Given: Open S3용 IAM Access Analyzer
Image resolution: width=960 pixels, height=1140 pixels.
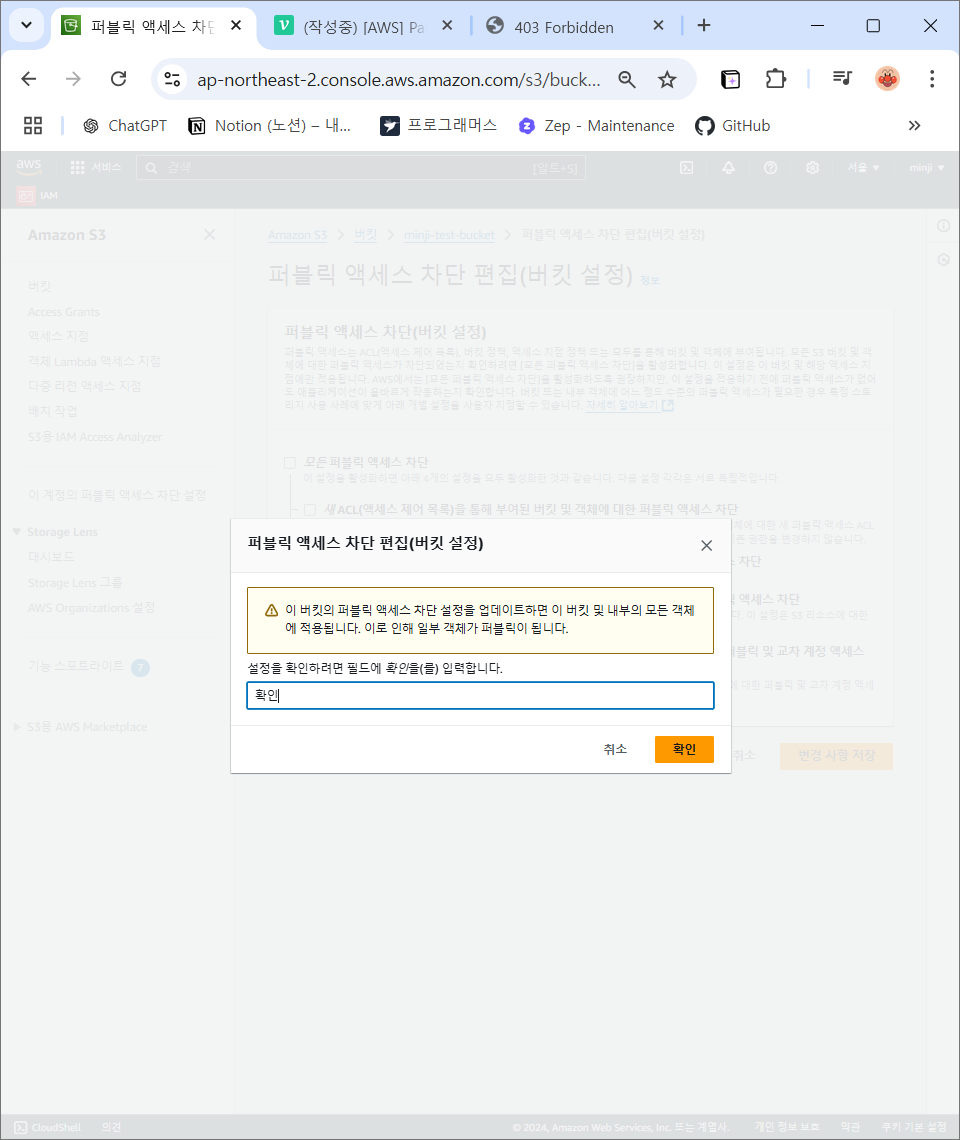Looking at the screenshot, I should 95,437.
